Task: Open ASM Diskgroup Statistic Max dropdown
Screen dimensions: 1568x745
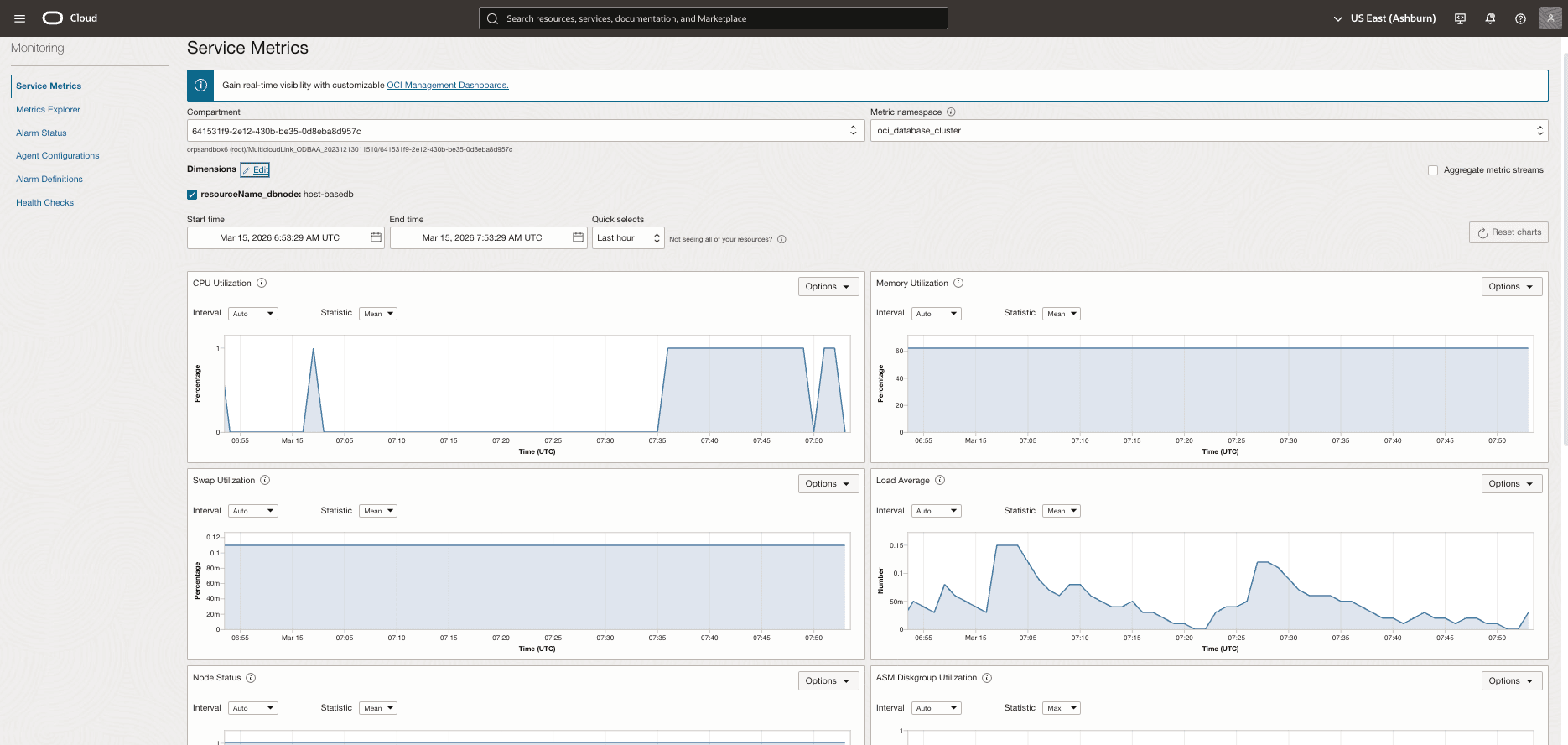Action: pyautogui.click(x=1062, y=708)
